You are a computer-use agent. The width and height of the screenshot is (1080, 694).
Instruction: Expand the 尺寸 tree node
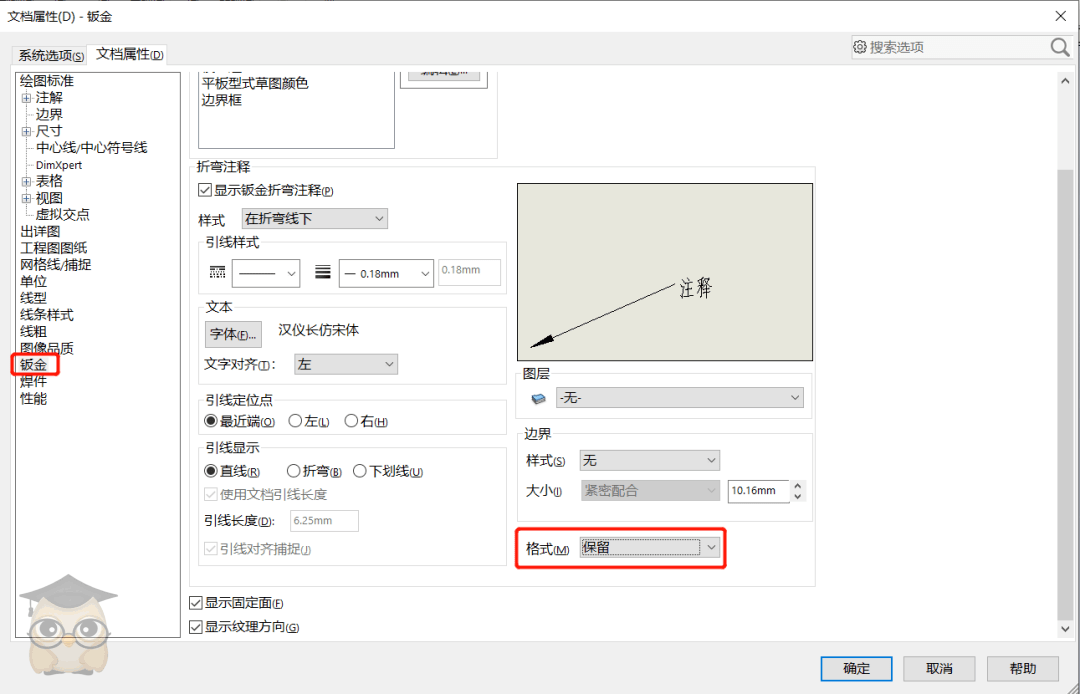coord(26,131)
